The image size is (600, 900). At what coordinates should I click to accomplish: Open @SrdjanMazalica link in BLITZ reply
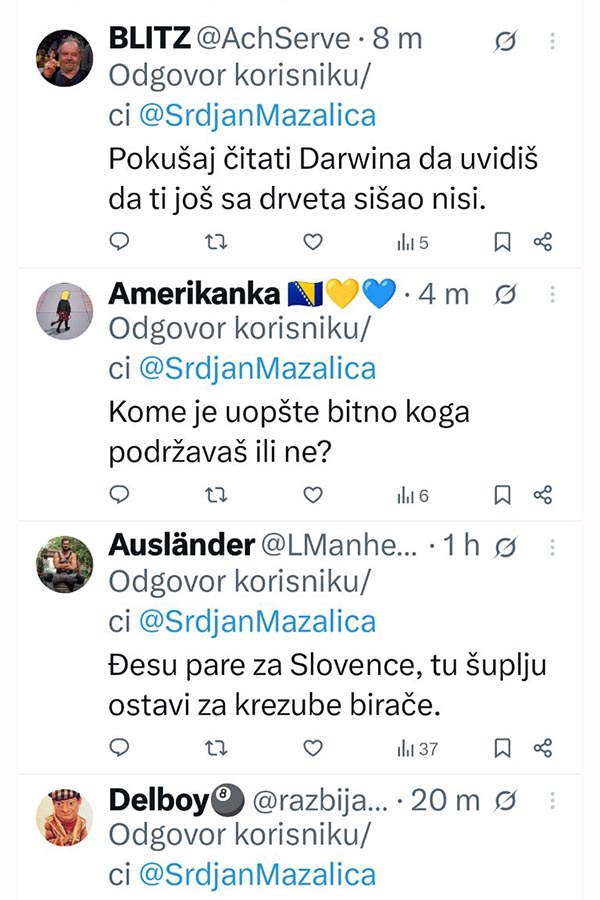(257, 115)
